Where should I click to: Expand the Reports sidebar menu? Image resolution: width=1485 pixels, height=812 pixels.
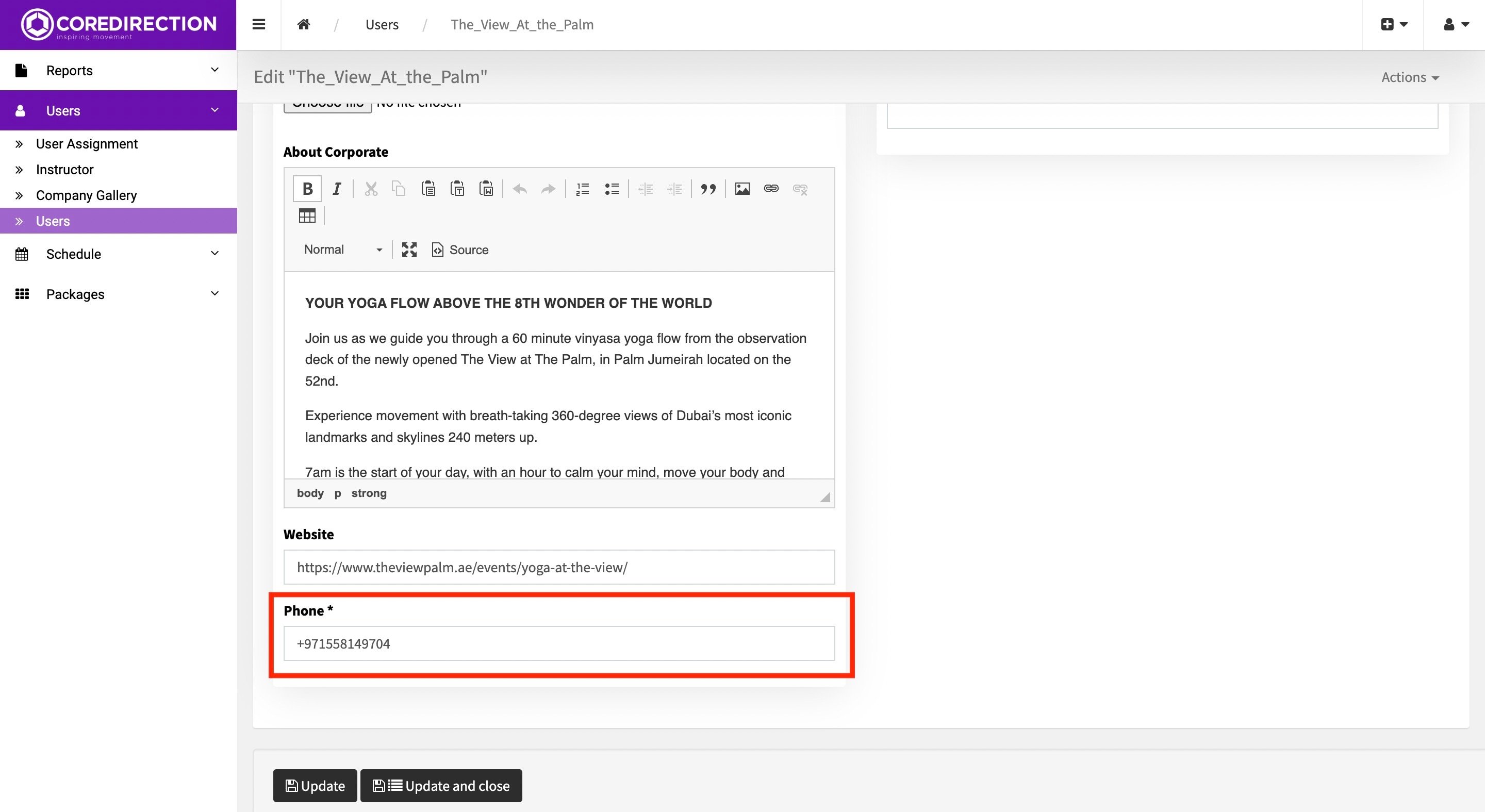point(118,70)
